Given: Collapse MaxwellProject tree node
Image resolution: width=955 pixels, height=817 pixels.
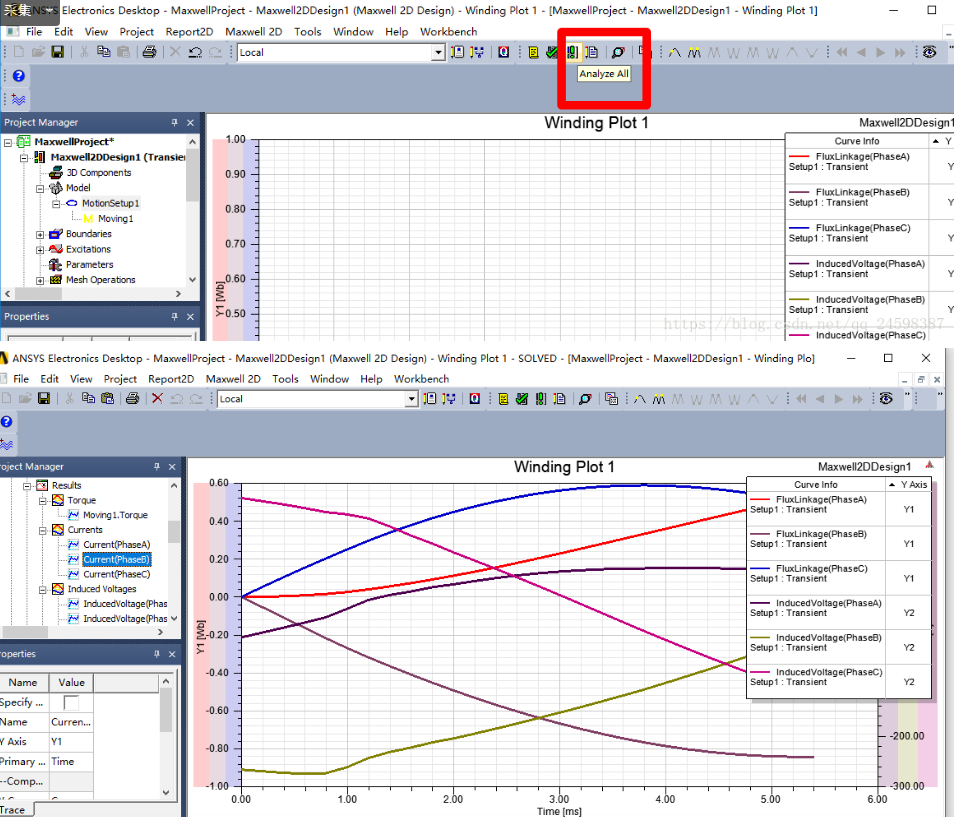Looking at the screenshot, I should pyautogui.click(x=8, y=143).
